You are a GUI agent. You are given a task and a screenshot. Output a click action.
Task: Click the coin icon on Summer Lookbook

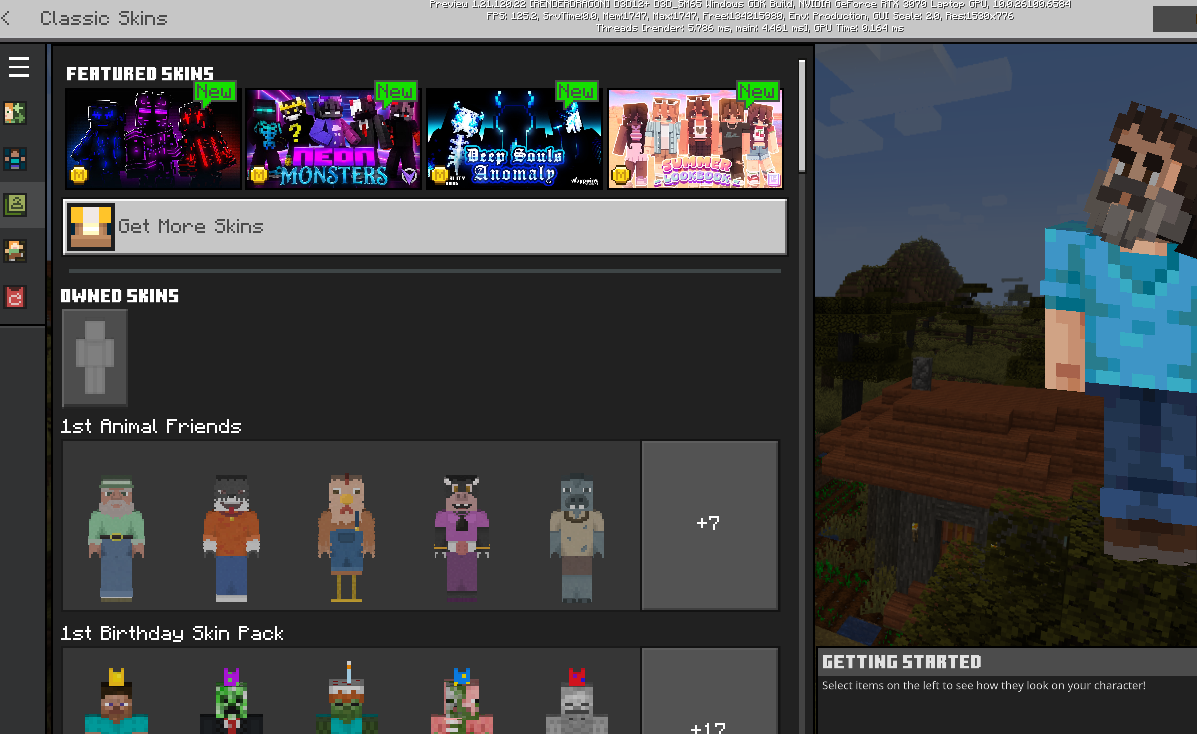pos(621,176)
